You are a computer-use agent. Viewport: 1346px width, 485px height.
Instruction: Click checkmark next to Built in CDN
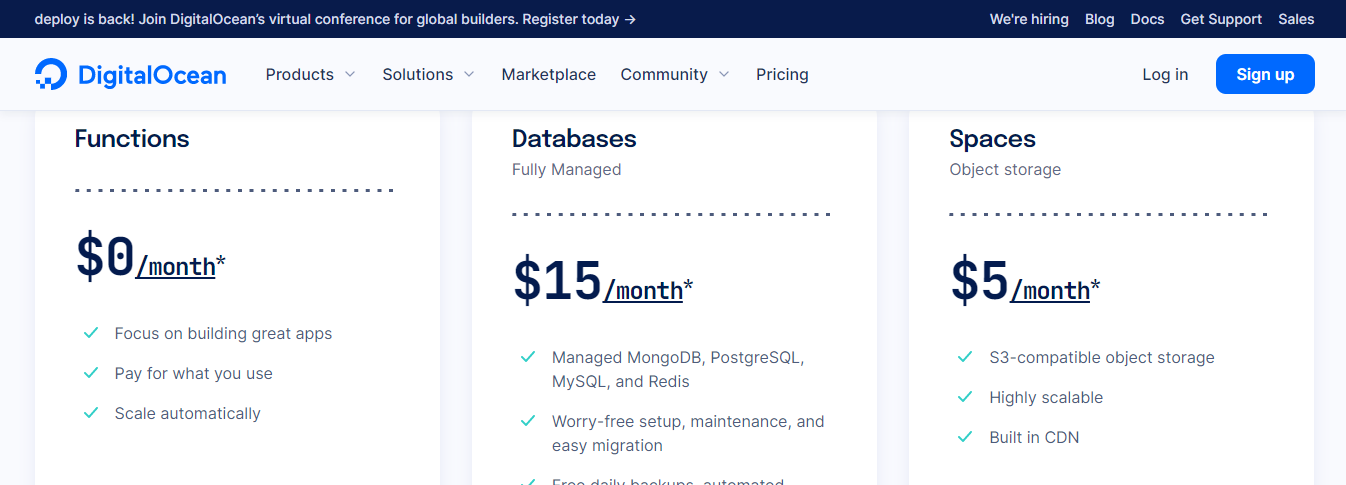pos(965,436)
